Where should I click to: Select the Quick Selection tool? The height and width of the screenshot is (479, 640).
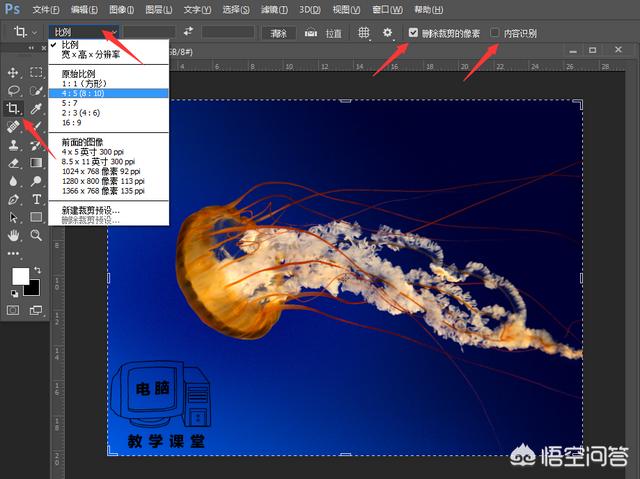coord(36,90)
